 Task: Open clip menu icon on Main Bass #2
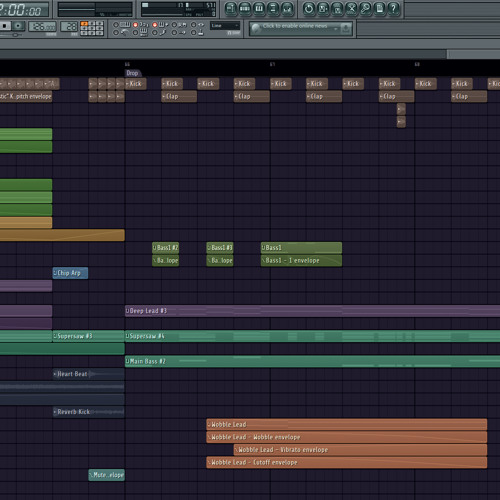128,361
